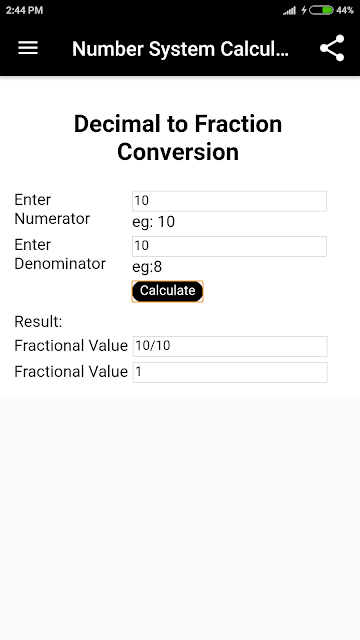Tap the first Fractional Value label
This screenshot has width=360, height=640.
[x=71, y=346]
